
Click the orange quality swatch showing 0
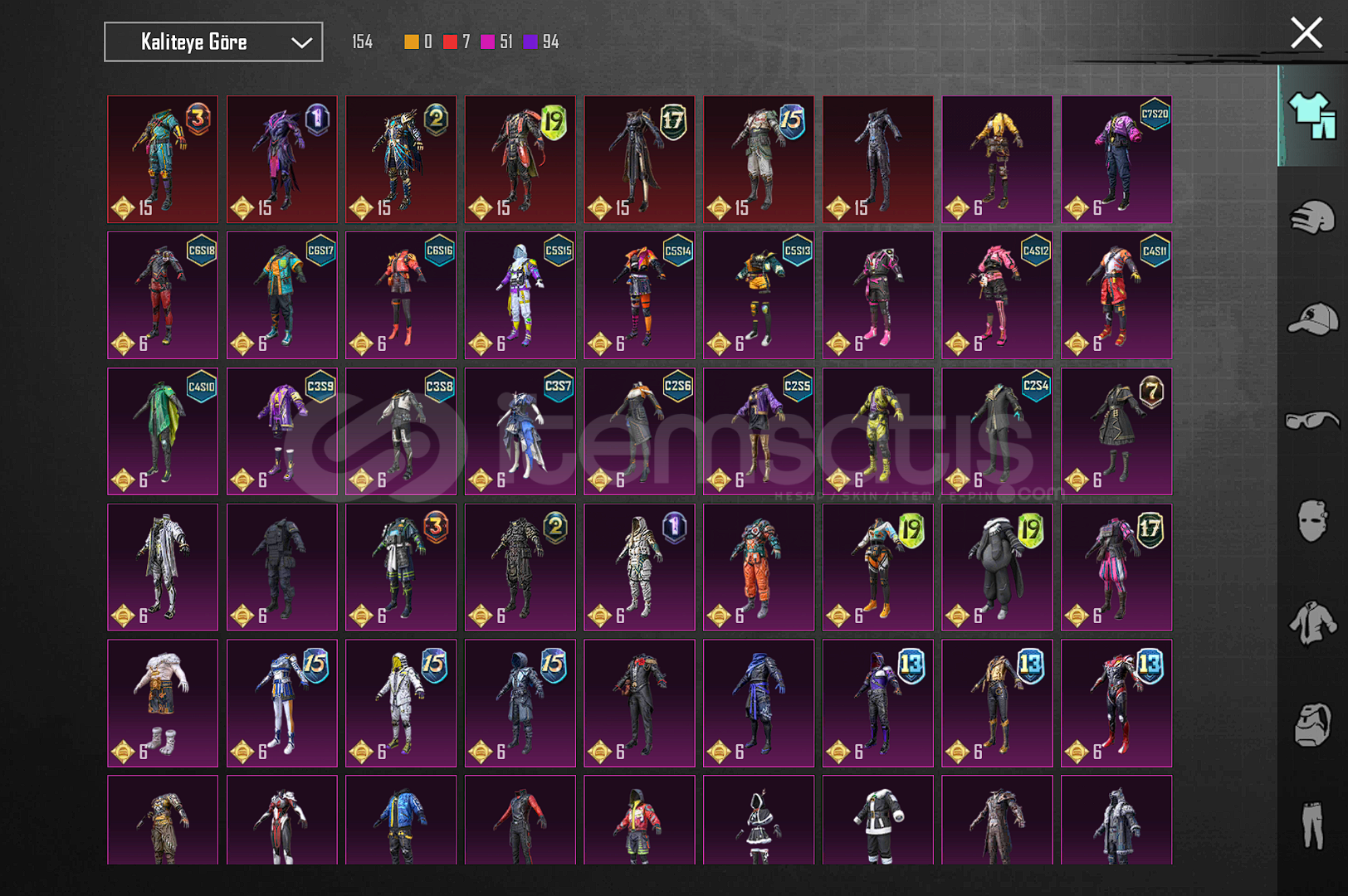(x=411, y=41)
